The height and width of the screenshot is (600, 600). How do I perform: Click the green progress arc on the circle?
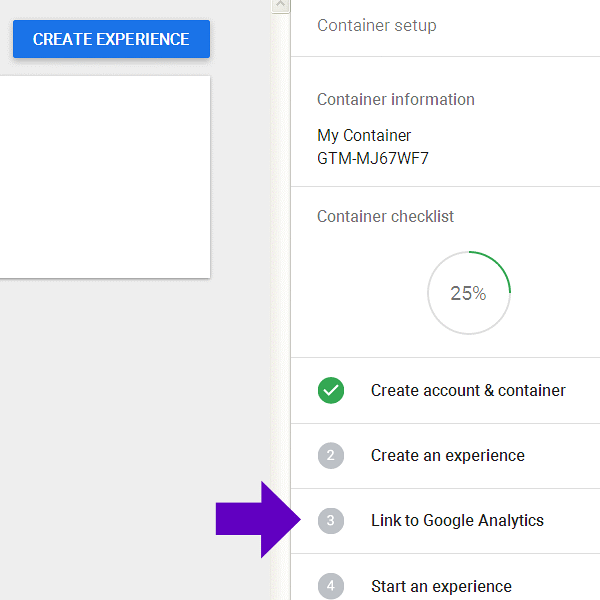click(502, 268)
